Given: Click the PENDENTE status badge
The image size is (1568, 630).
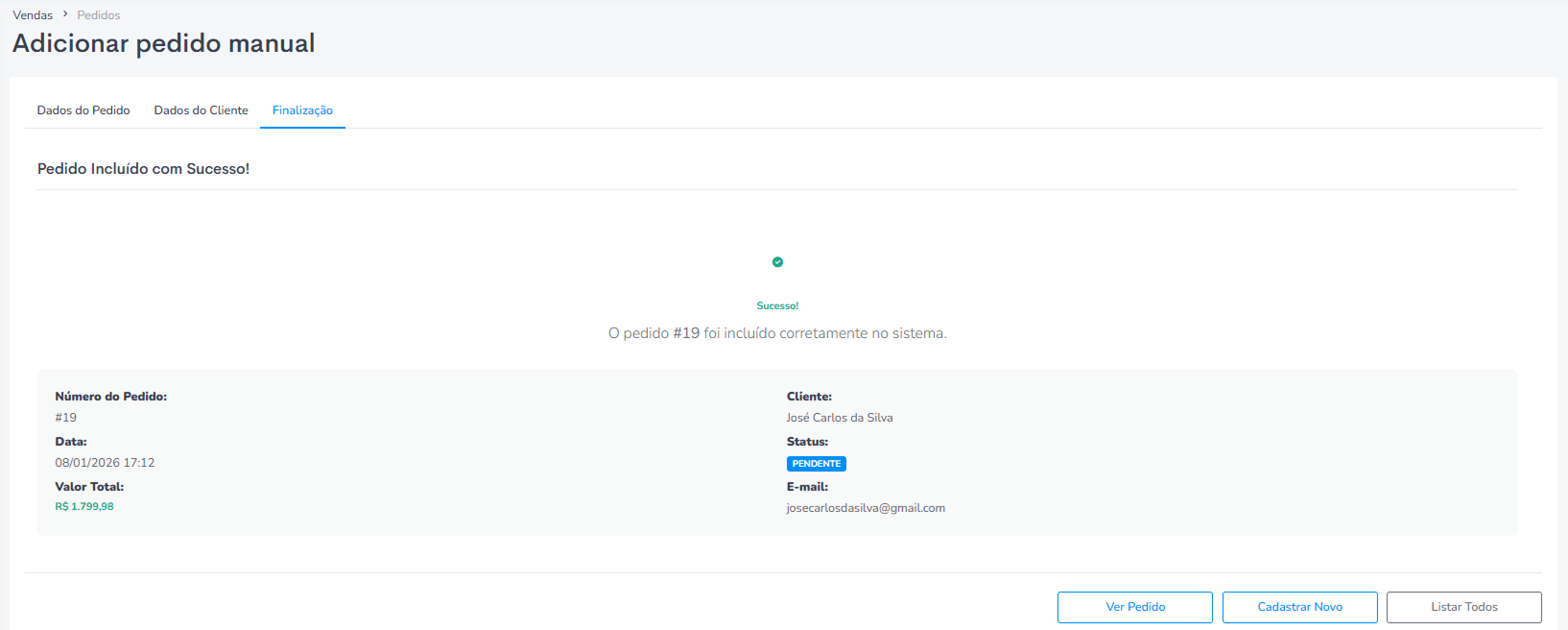Looking at the screenshot, I should click(817, 464).
